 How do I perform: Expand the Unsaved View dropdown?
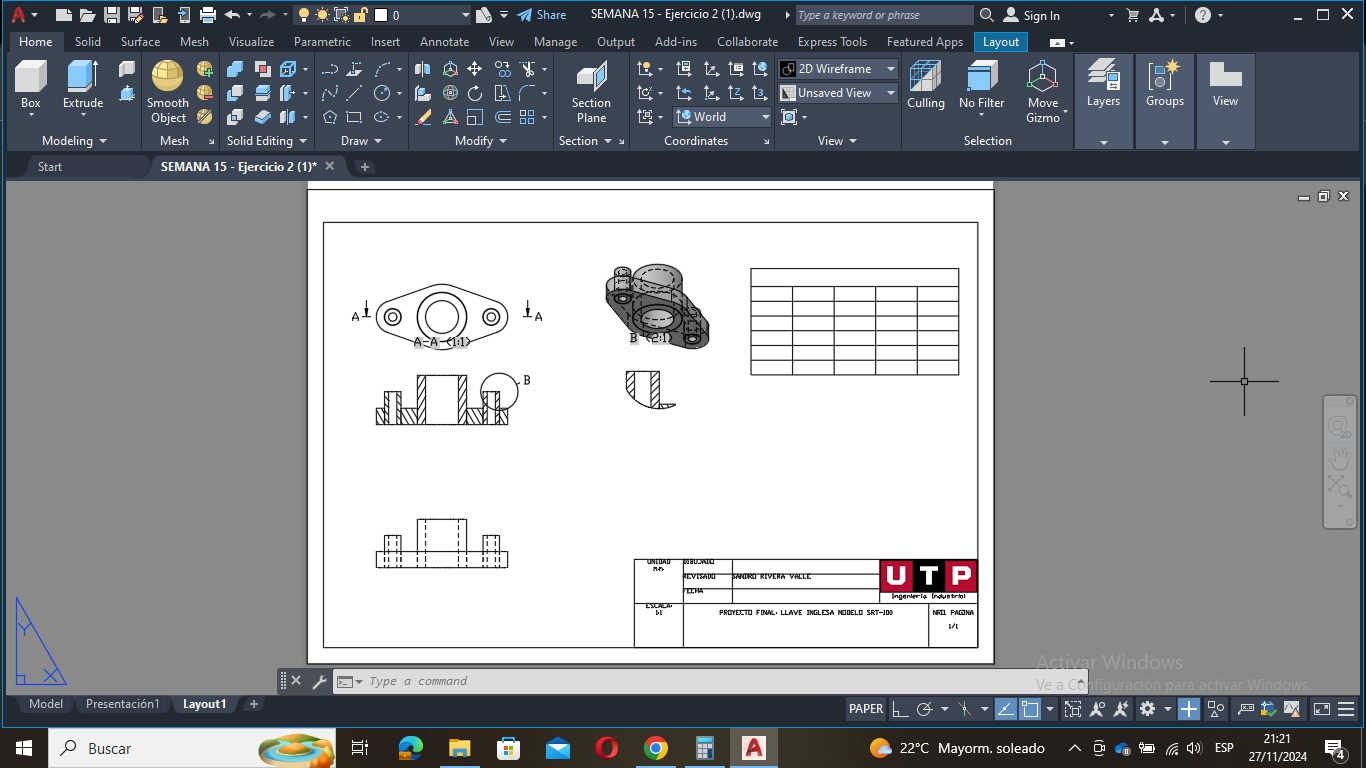tap(838, 93)
